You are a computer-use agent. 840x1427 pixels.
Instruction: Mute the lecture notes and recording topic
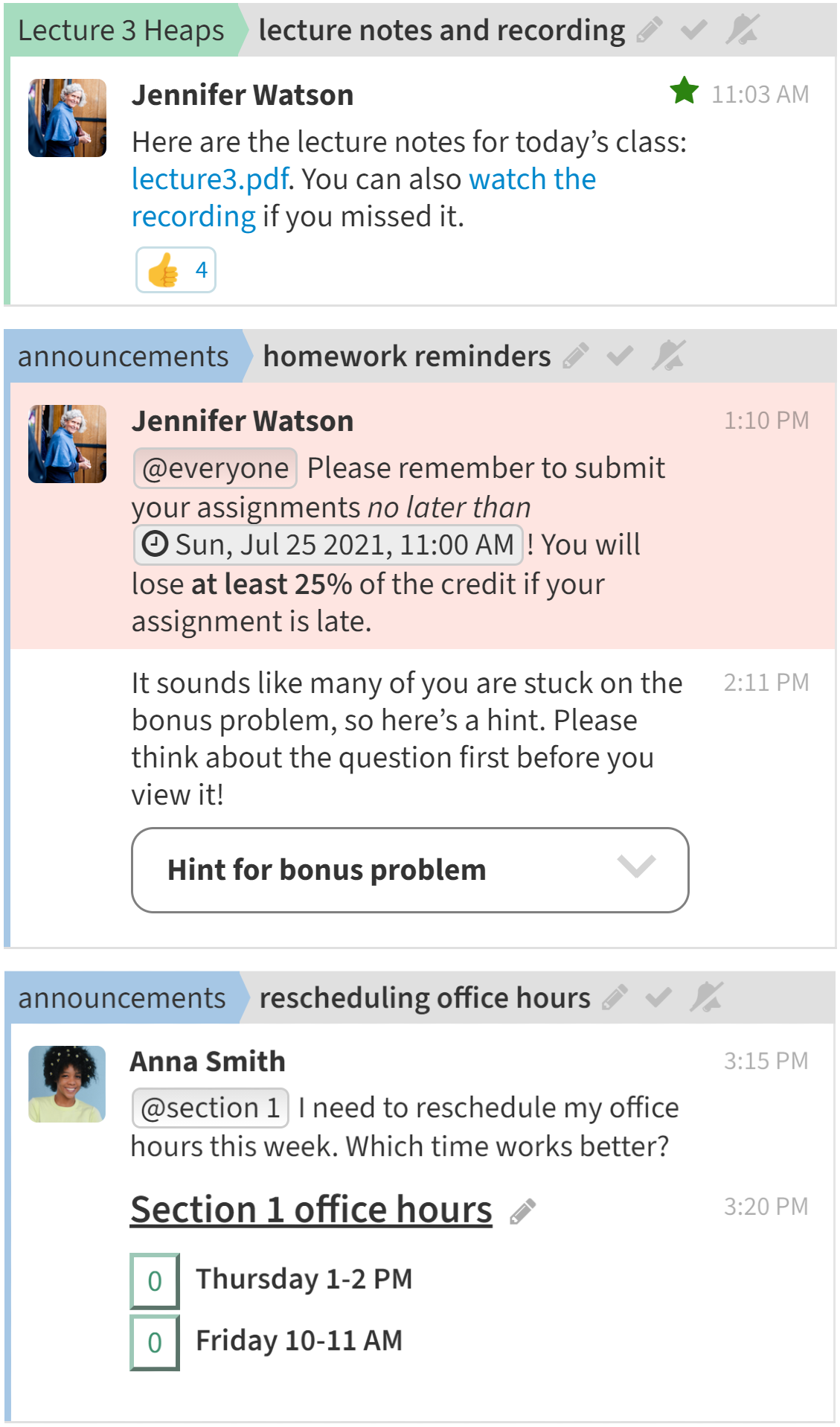tap(742, 30)
